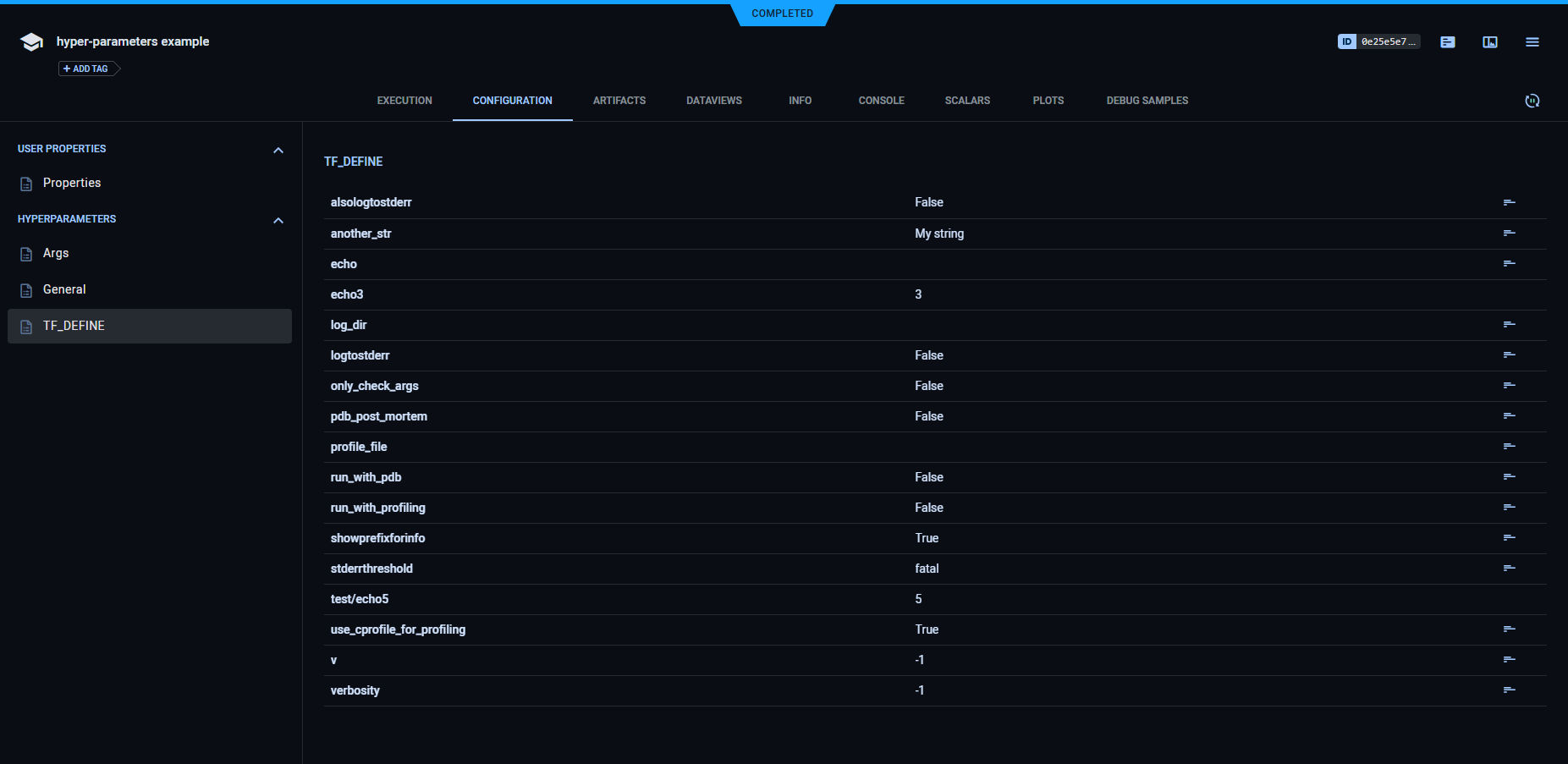
Task: Open the Scalars tab
Action: [967, 101]
